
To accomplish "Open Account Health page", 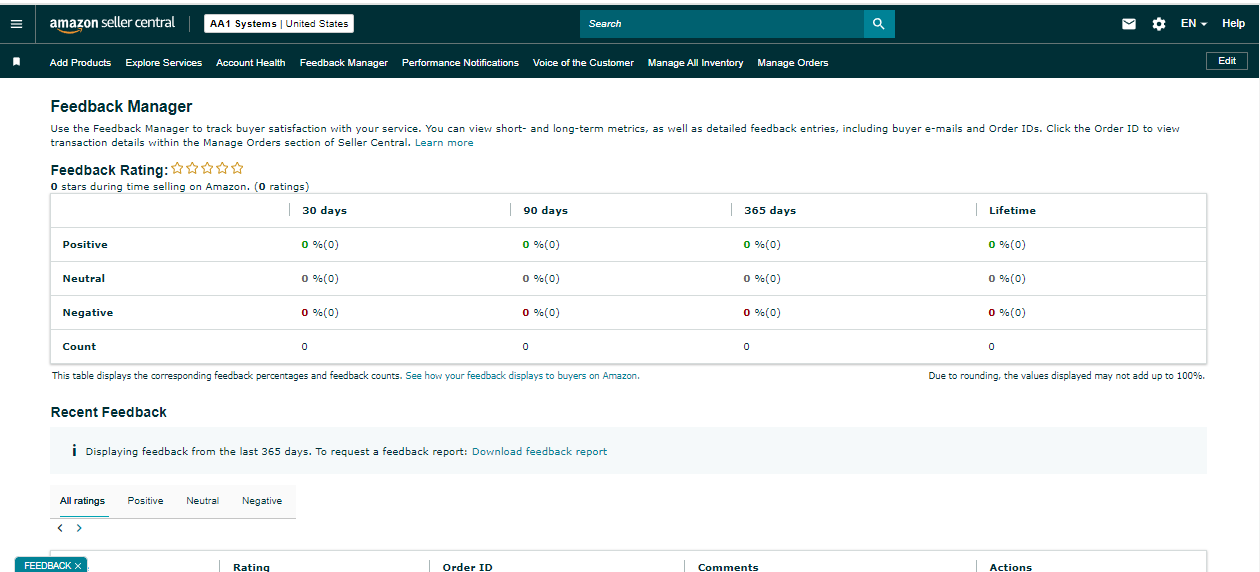I will point(251,63).
